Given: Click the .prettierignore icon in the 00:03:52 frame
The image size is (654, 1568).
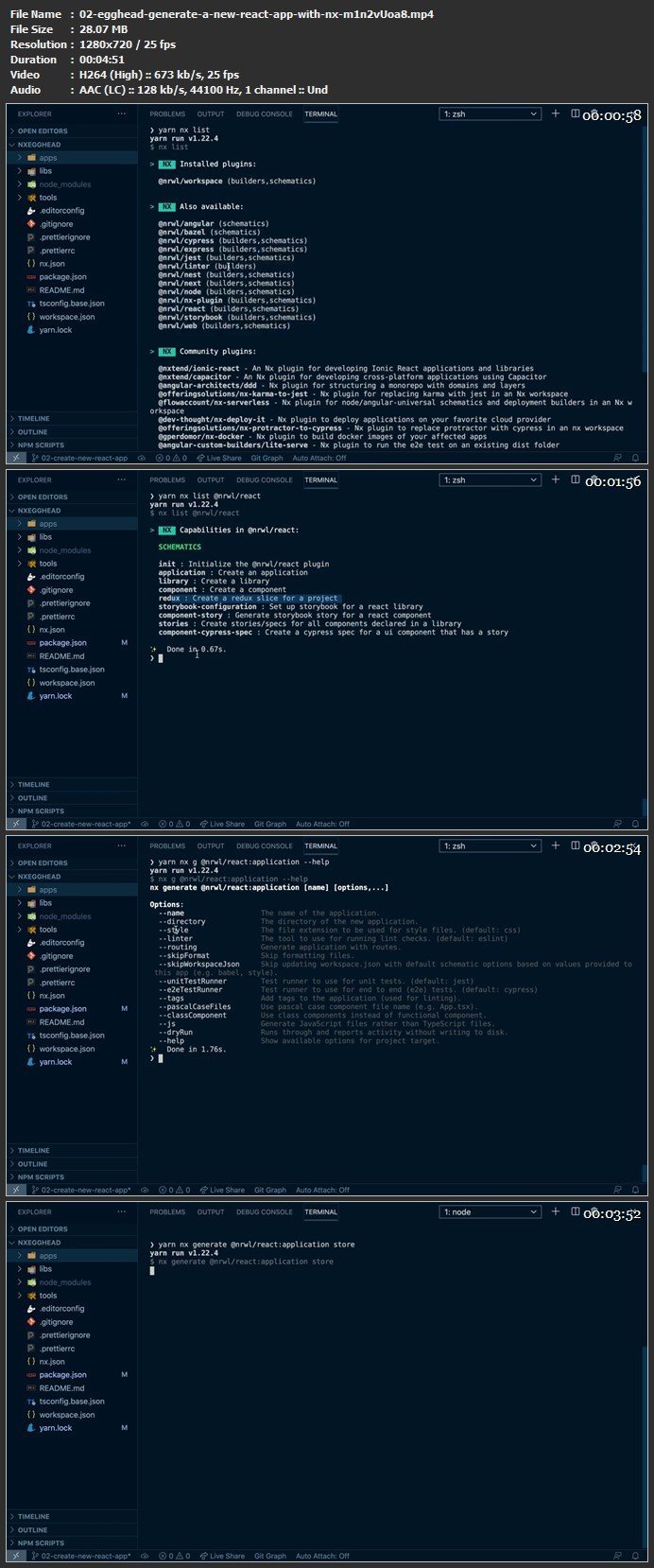Looking at the screenshot, I should [x=31, y=1335].
